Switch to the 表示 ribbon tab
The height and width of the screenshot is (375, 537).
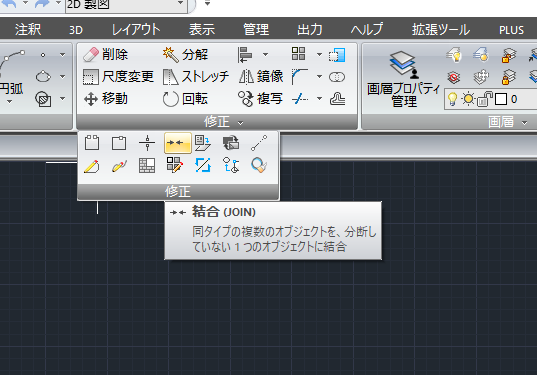point(202,29)
